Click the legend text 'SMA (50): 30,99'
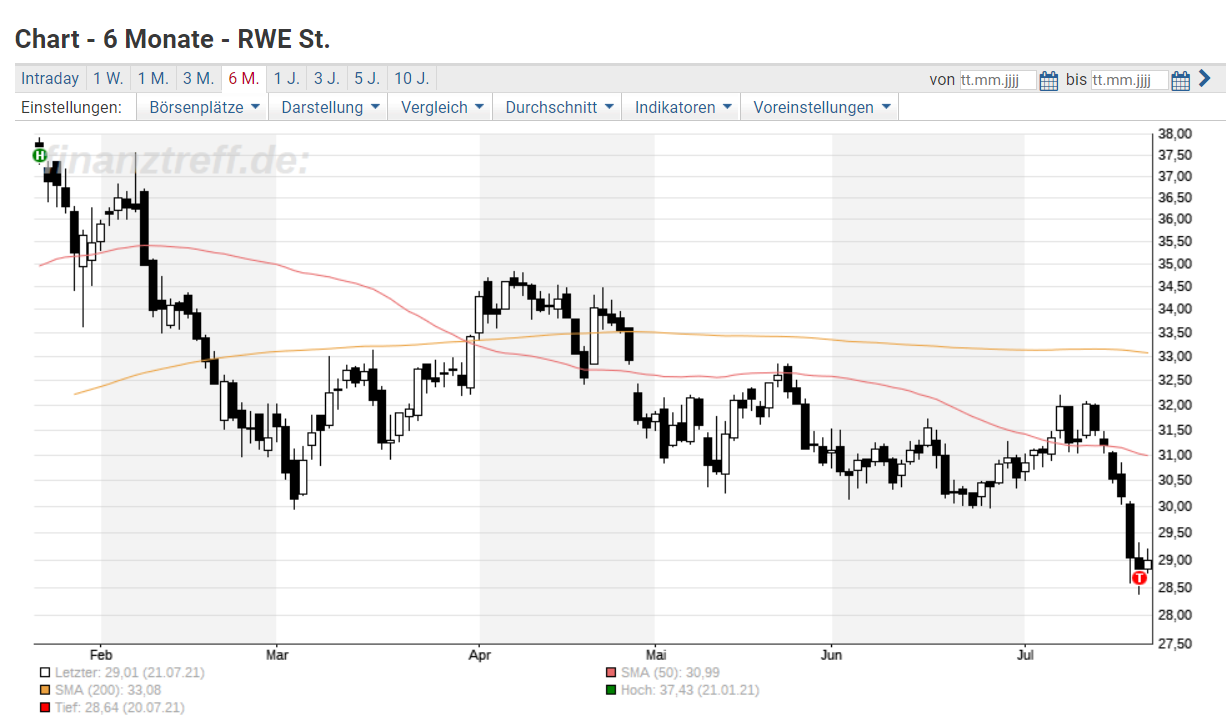 coord(669,673)
